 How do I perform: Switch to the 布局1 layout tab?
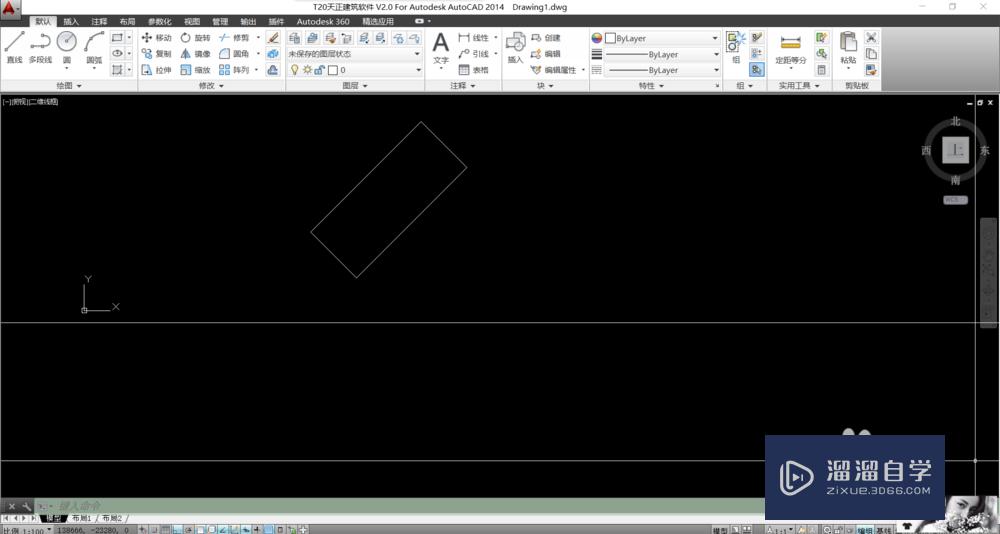pyautogui.click(x=81, y=519)
